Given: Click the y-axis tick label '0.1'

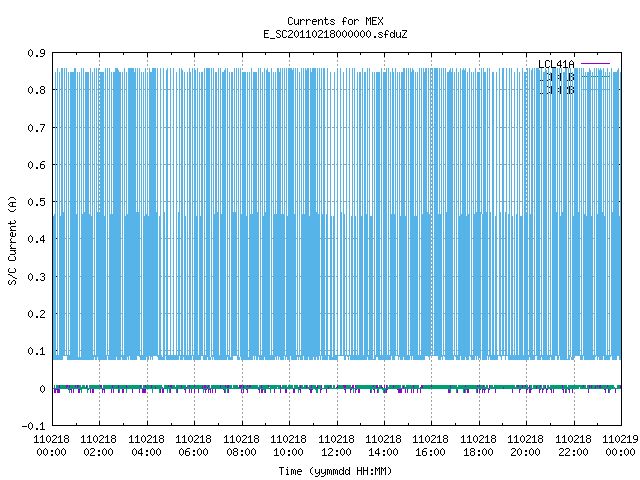Looking at the screenshot, I should tap(36, 351).
